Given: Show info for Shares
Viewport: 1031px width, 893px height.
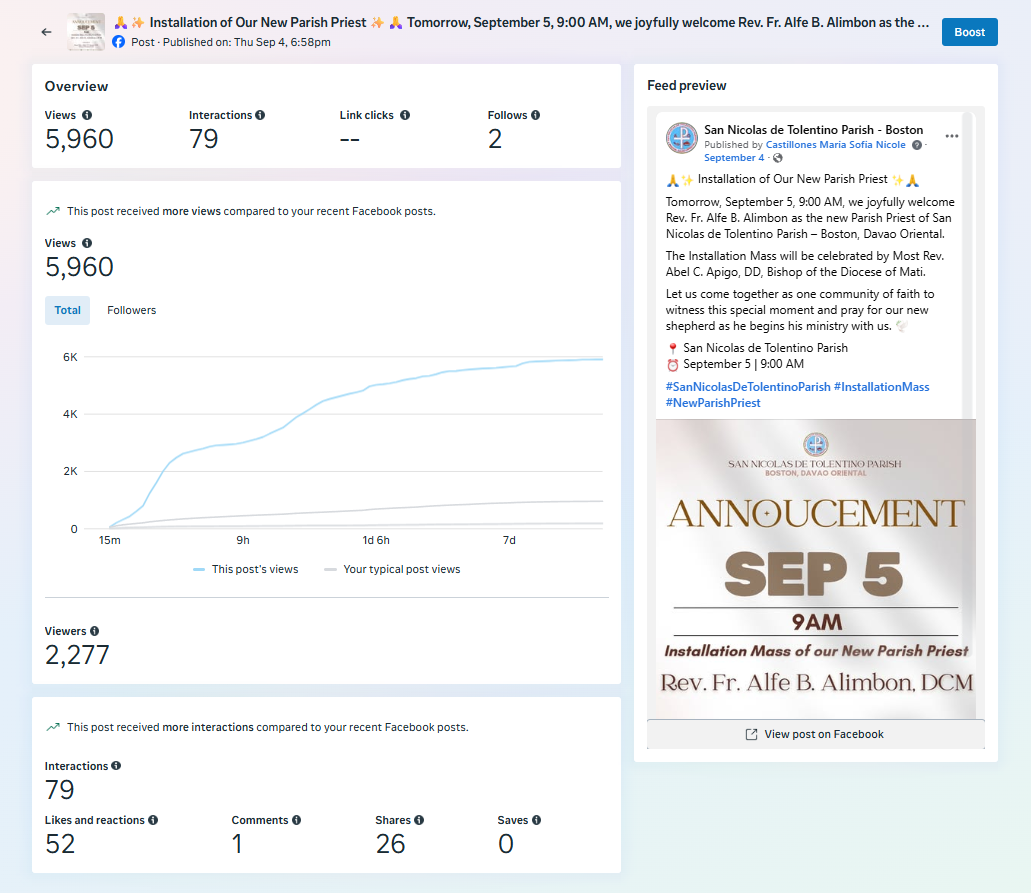Looking at the screenshot, I should point(420,820).
